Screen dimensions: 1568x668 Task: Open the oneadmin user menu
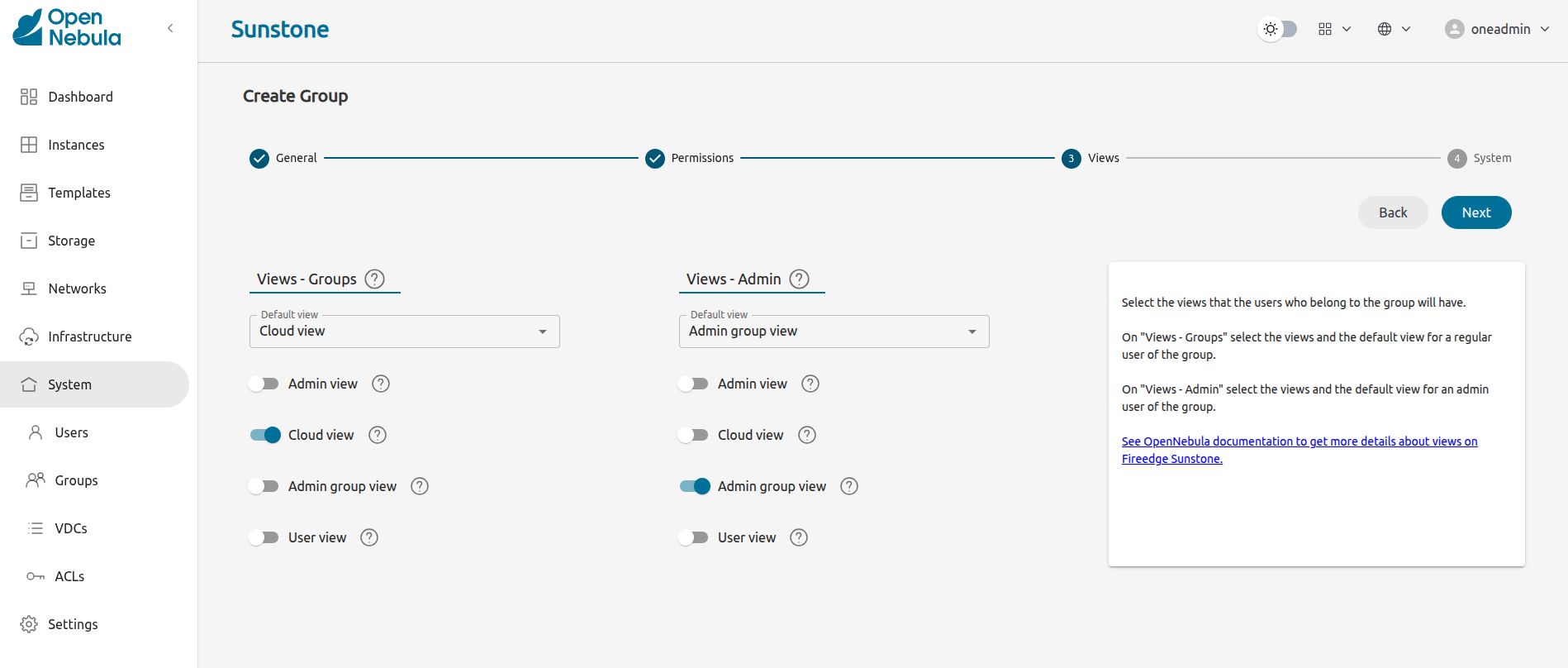[1496, 29]
